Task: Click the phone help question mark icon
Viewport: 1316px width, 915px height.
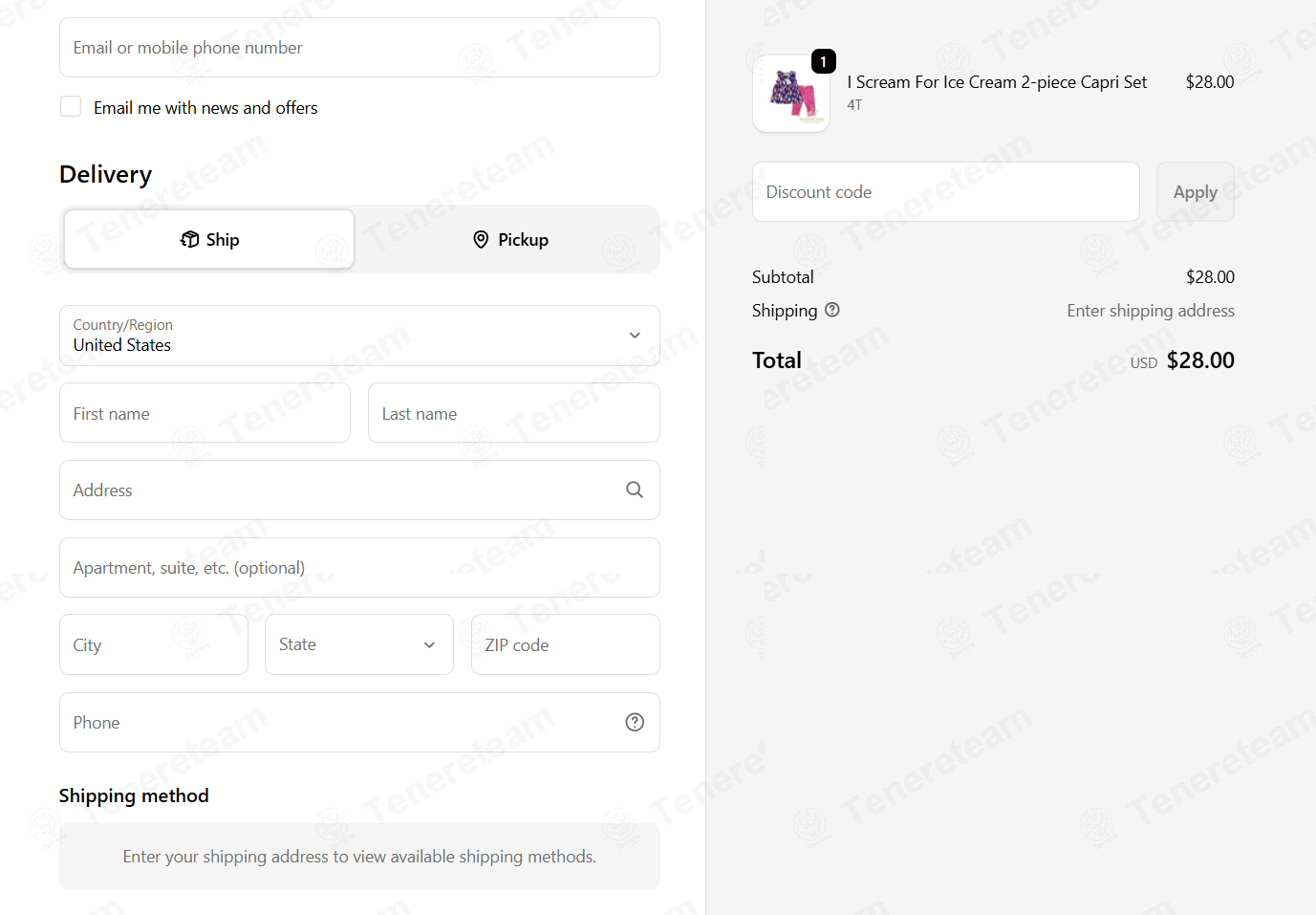Action: [635, 722]
